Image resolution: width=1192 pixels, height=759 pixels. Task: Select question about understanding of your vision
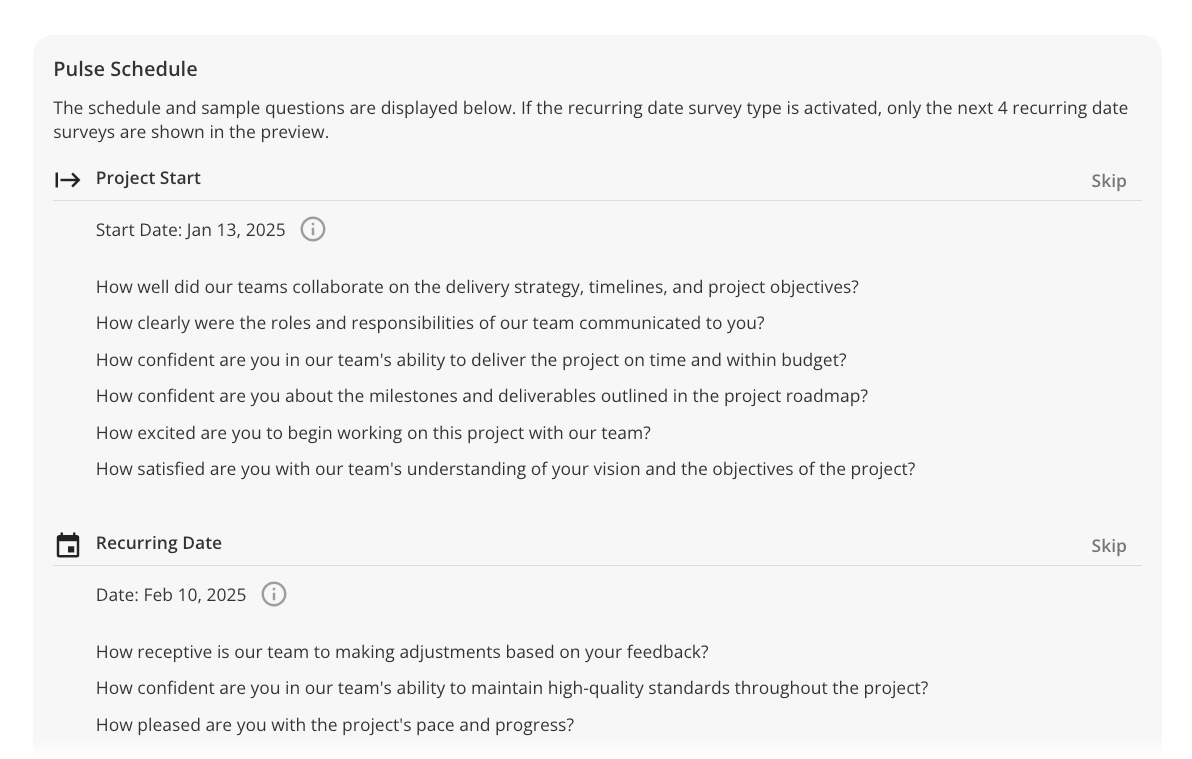pyautogui.click(x=506, y=468)
